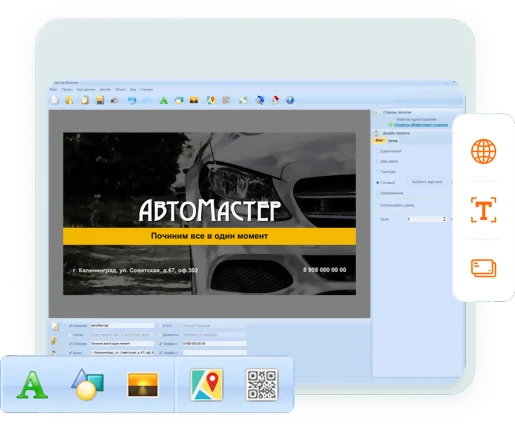The height and width of the screenshot is (426, 515).
Task: Click the orange stacked cards icon
Action: (x=483, y=268)
